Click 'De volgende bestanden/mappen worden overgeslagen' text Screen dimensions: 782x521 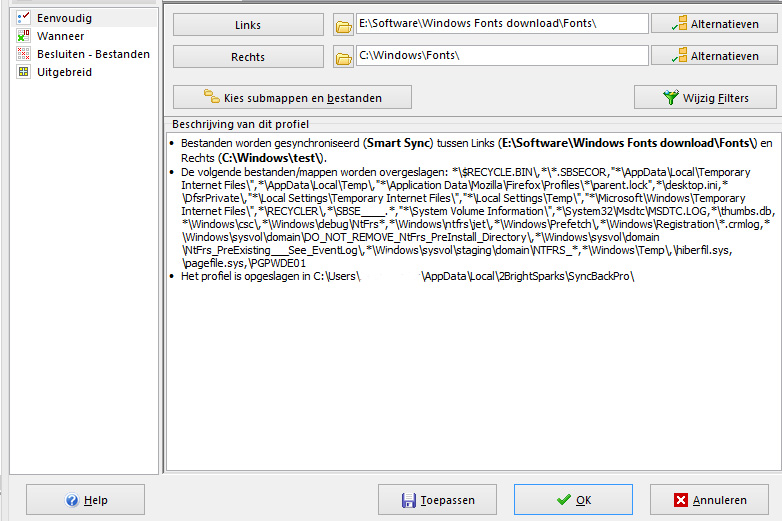[315, 172]
